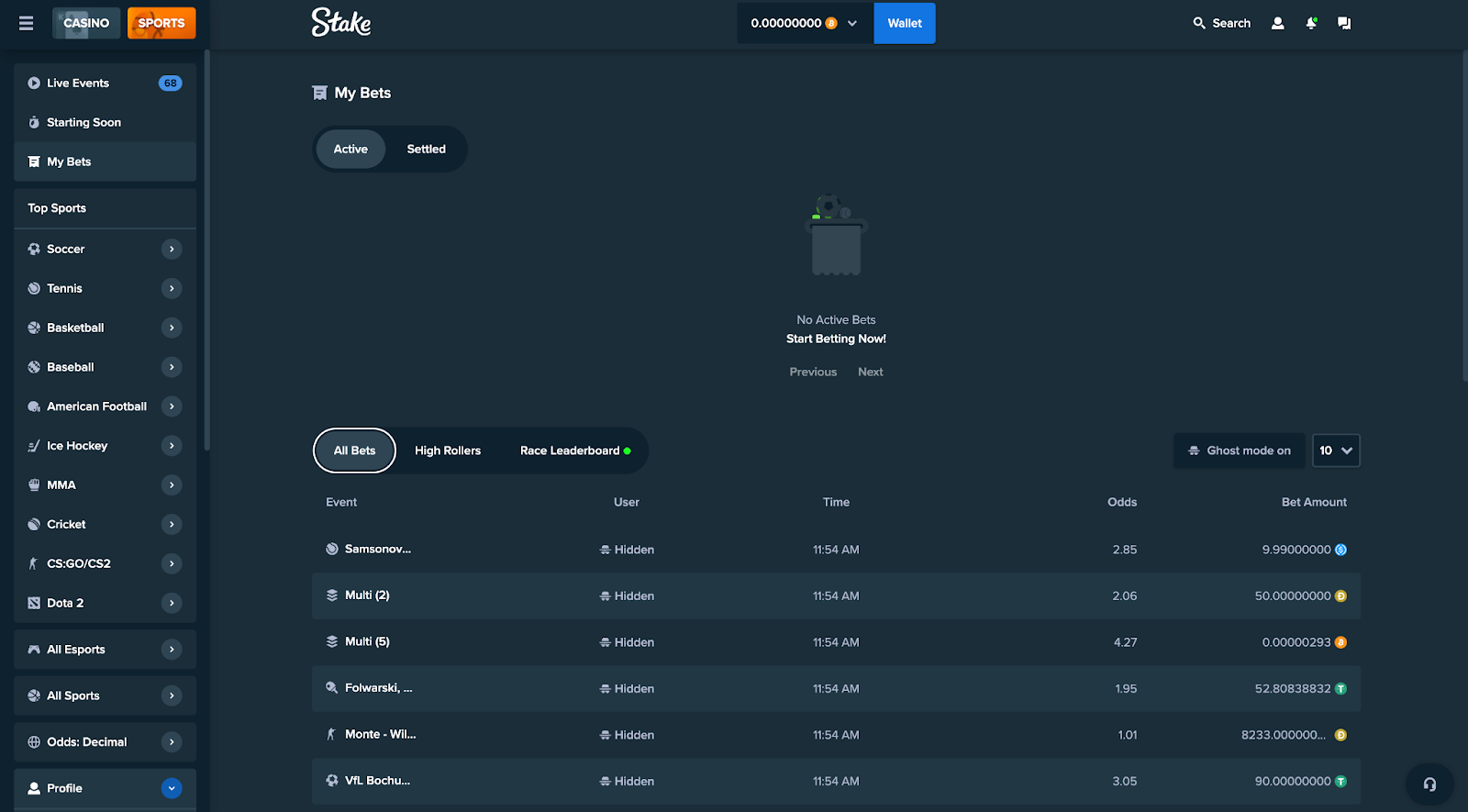The height and width of the screenshot is (812, 1468).
Task: Toggle Ghost mode on
Action: (1239, 450)
